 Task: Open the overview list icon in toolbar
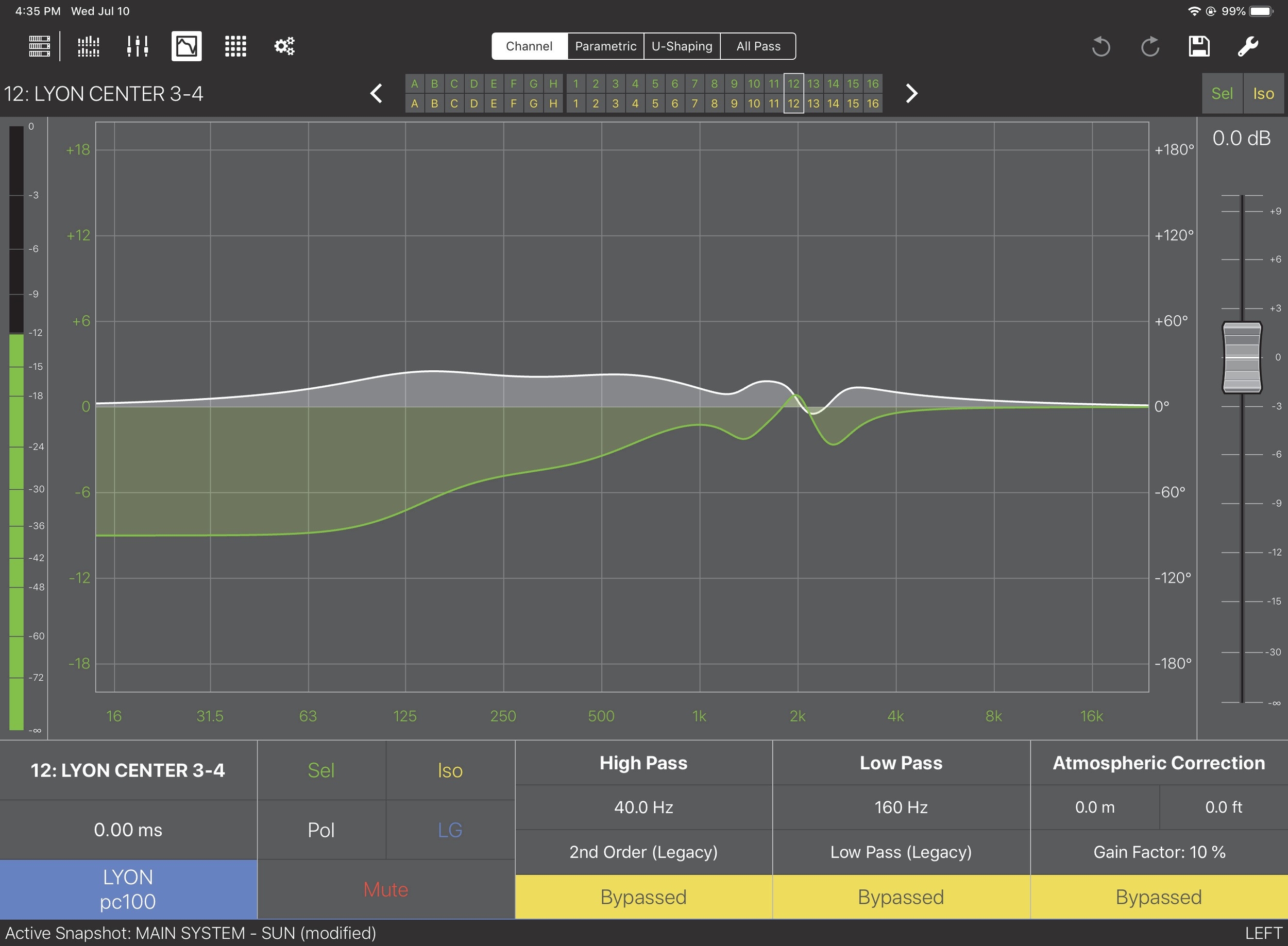40,46
